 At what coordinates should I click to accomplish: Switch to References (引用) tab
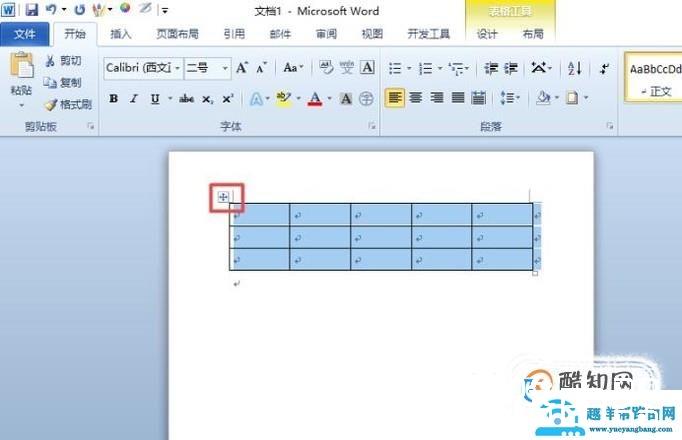(x=234, y=34)
